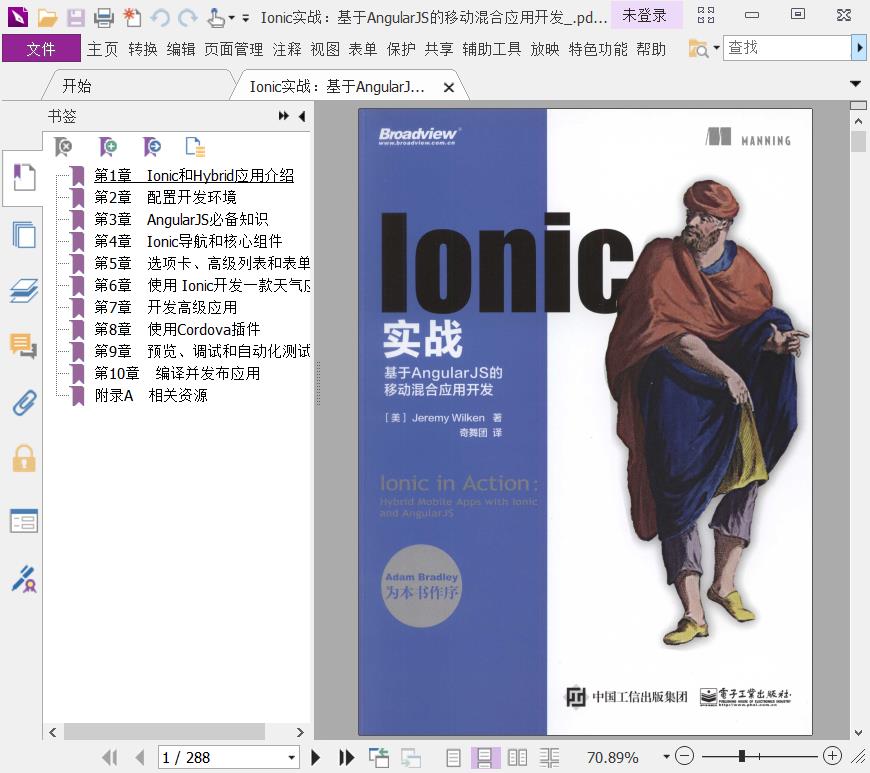The width and height of the screenshot is (870, 773).
Task: Zoom out with the minus button
Action: [x=685, y=756]
